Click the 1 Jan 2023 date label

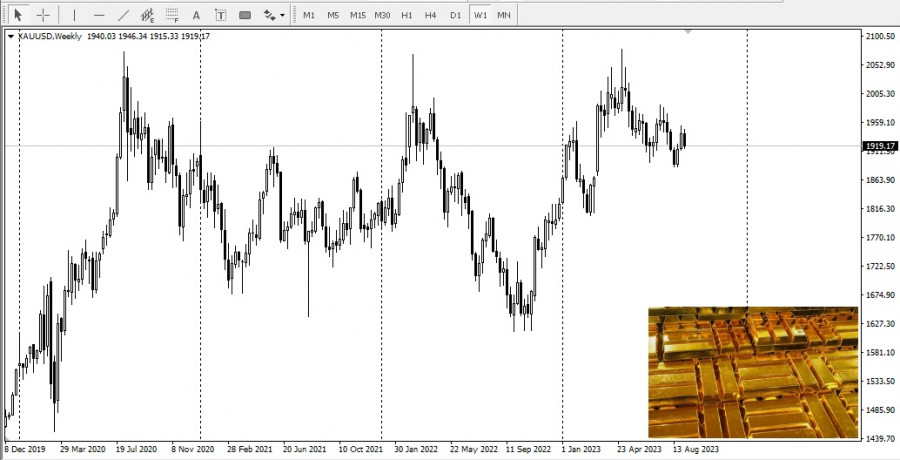[581, 449]
